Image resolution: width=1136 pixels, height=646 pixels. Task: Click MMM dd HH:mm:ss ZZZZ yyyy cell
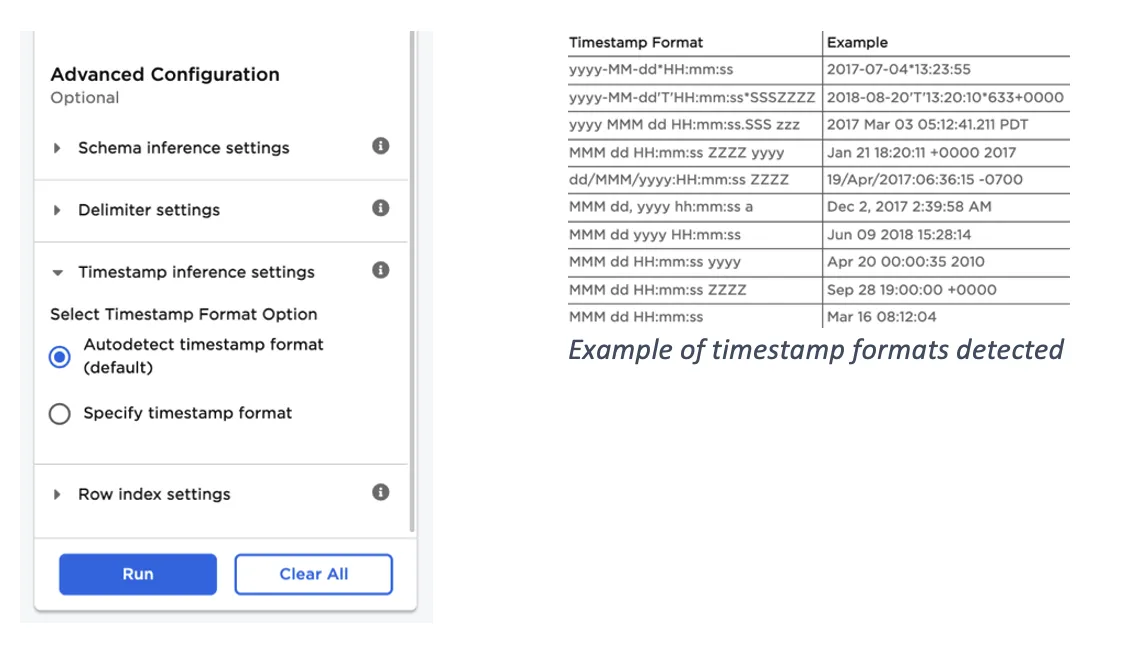pos(676,153)
